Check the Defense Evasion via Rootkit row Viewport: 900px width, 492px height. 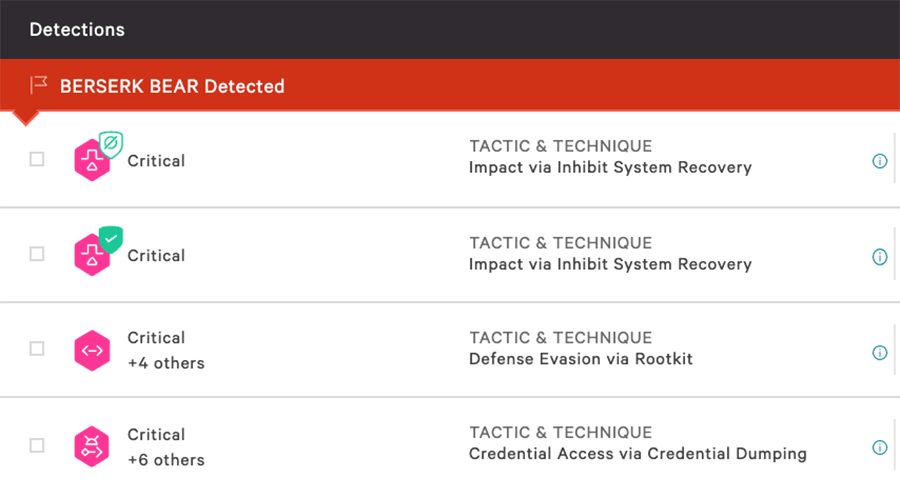coord(37,349)
